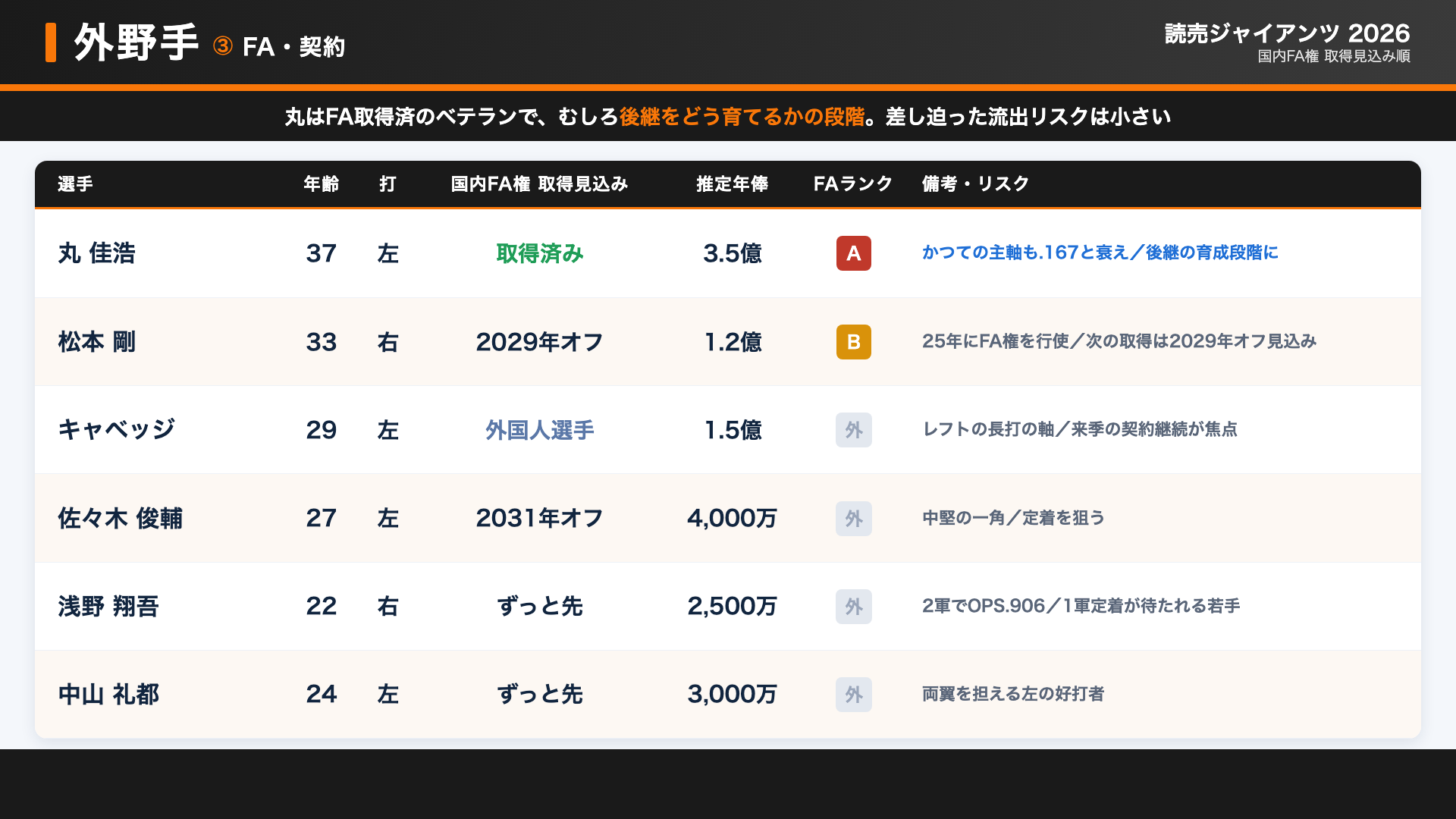
Task: Click the 2029年オフ FA timing cell
Action: (x=539, y=342)
